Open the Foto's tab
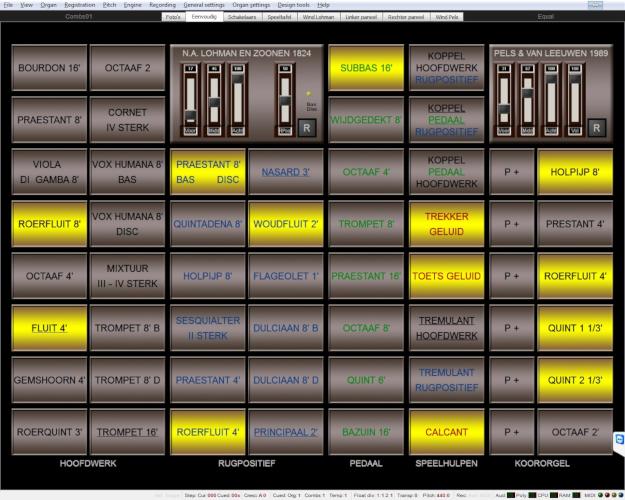 point(175,17)
